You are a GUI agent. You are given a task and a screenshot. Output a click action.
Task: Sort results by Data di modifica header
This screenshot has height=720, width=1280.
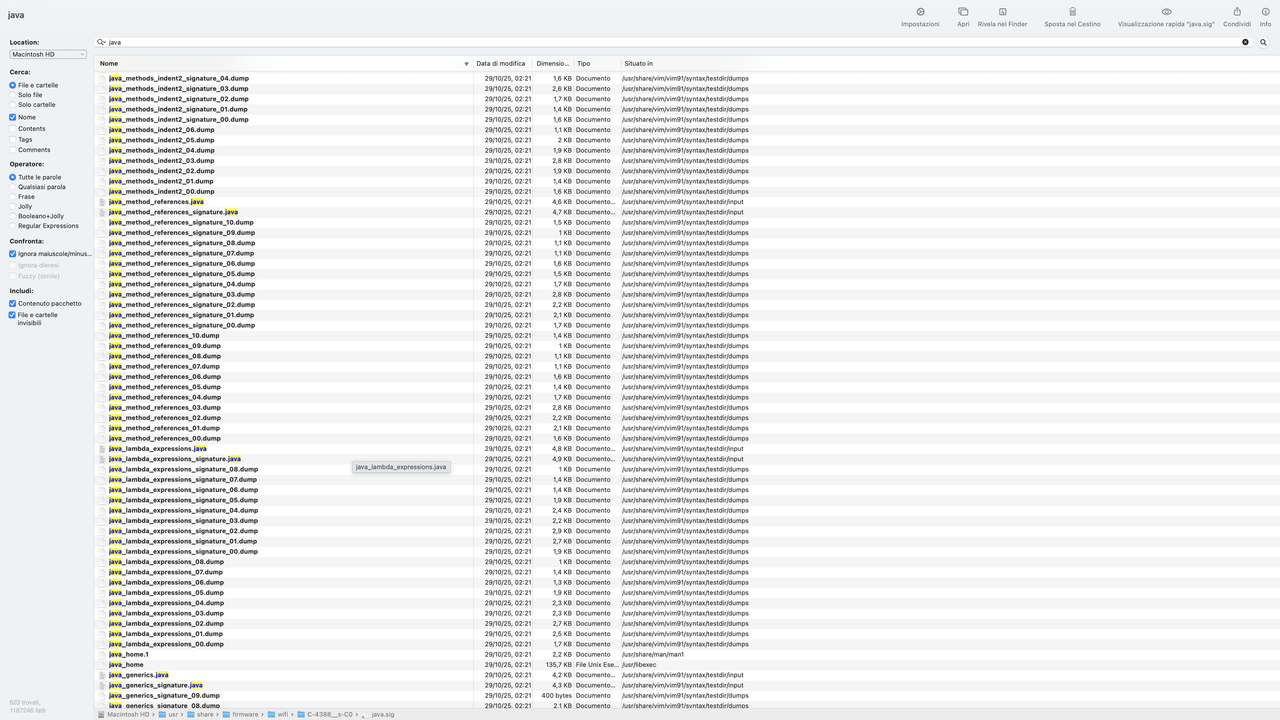498,63
